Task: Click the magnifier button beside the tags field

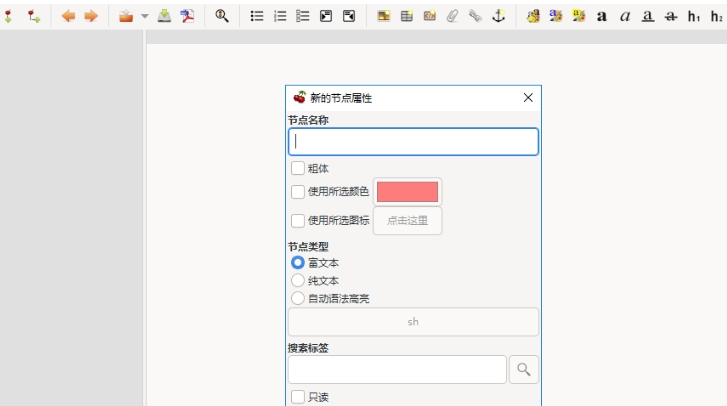Action: (524, 369)
